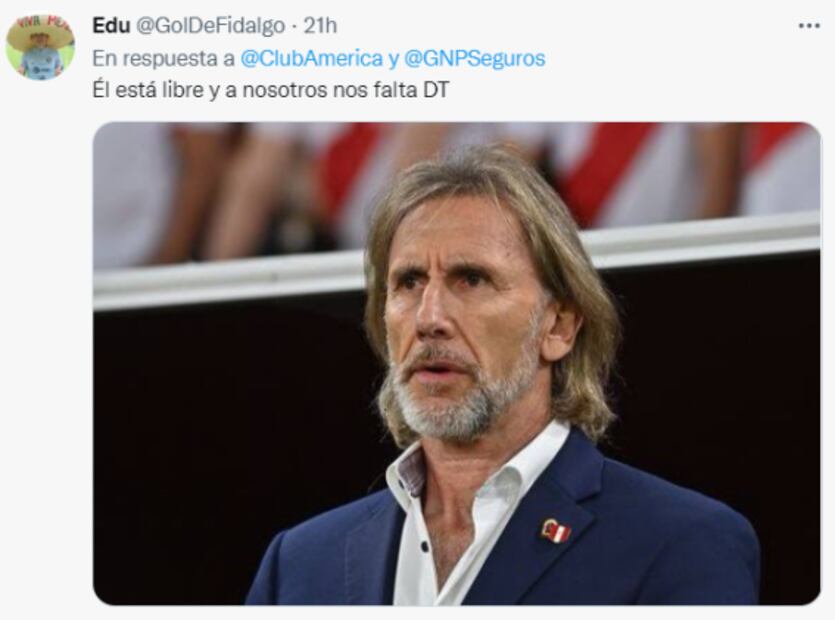Click Edu's sombrero profile avatar
Image resolution: width=835 pixels, height=620 pixels.
click(x=40, y=46)
